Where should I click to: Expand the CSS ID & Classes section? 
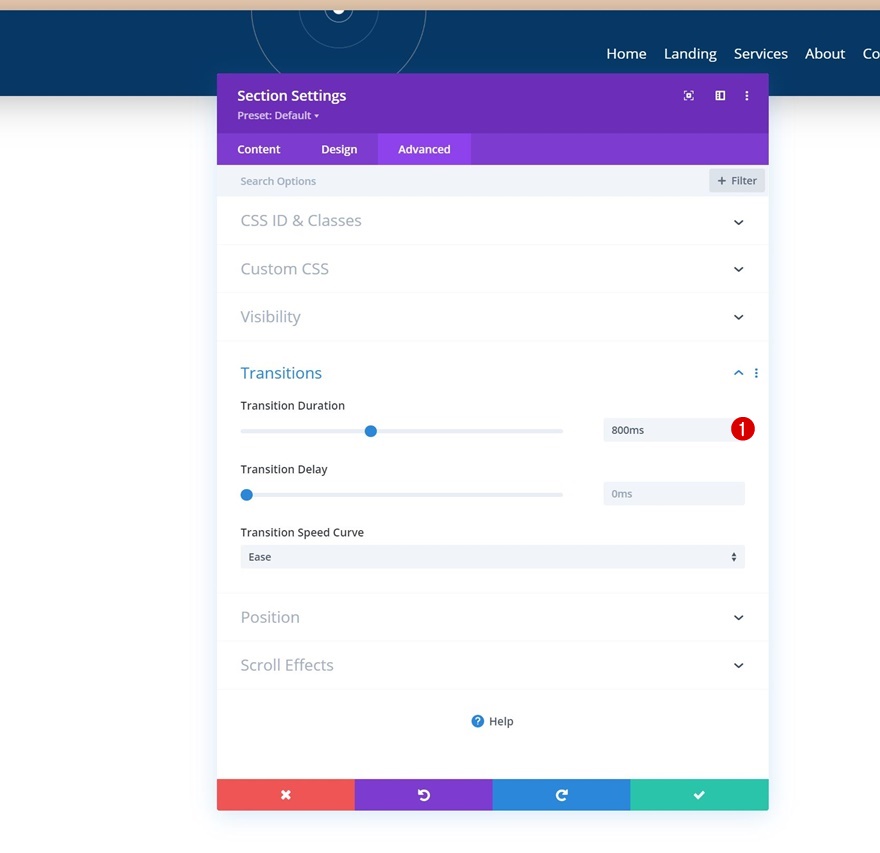pyautogui.click(x=492, y=221)
